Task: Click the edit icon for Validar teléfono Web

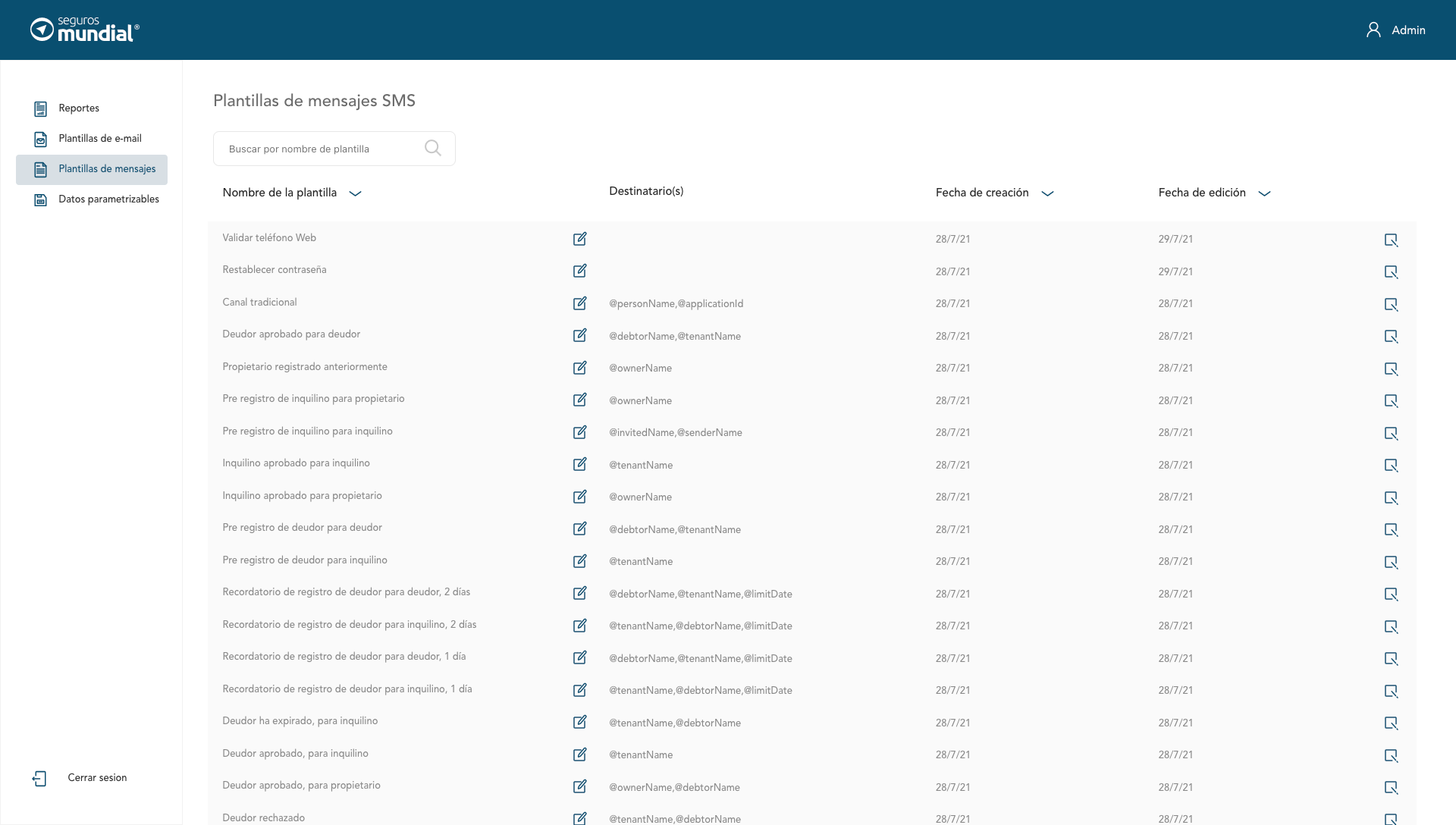Action: pyautogui.click(x=579, y=239)
